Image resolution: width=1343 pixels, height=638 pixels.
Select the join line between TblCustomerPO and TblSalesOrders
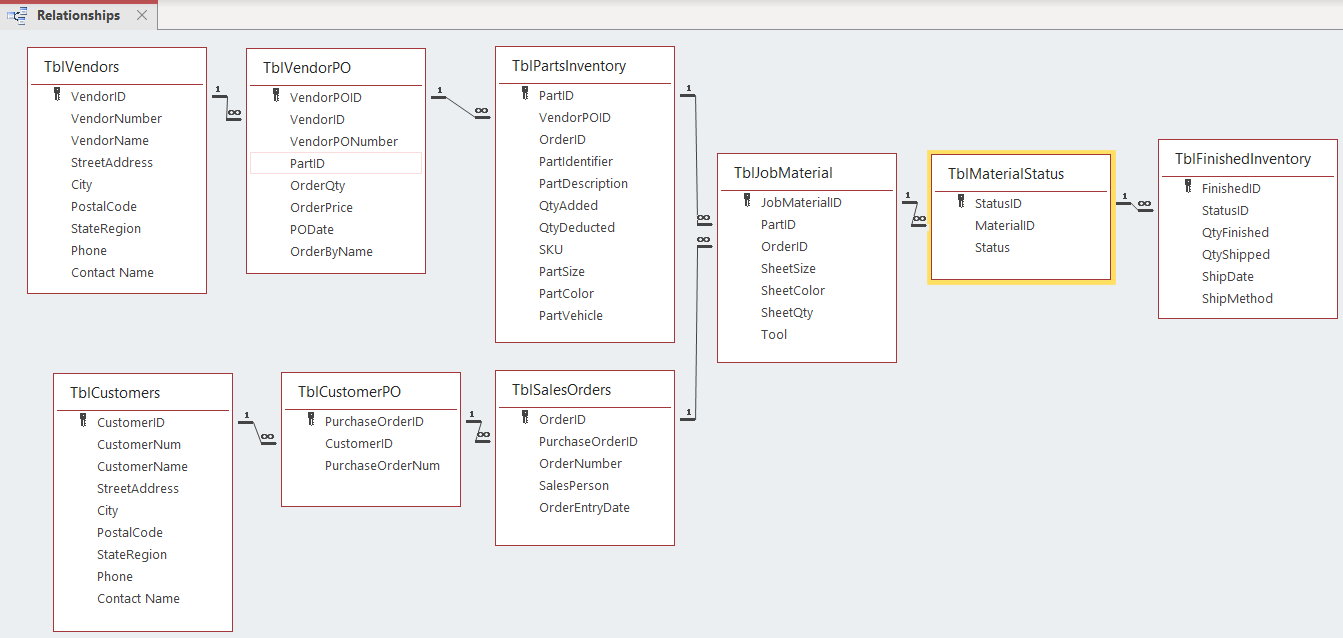(x=480, y=430)
